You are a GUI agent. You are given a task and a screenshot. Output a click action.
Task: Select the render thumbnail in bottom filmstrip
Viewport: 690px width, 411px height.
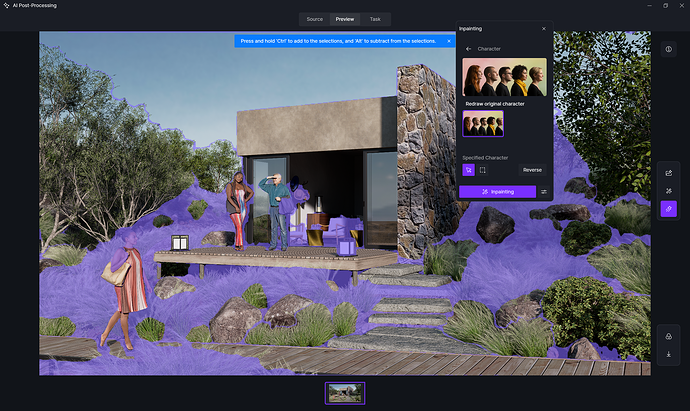(345, 393)
